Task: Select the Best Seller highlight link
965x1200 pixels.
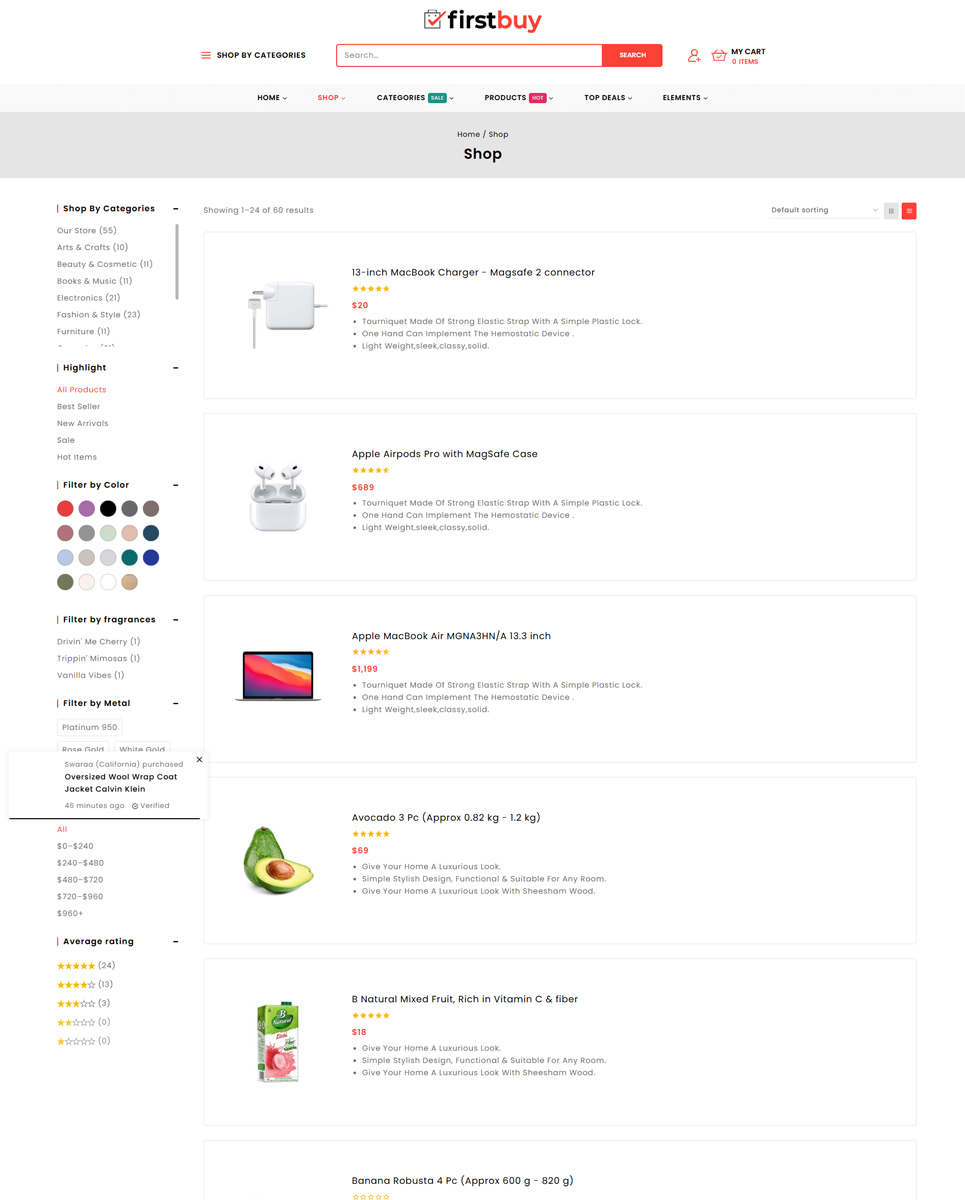Action: pos(78,407)
